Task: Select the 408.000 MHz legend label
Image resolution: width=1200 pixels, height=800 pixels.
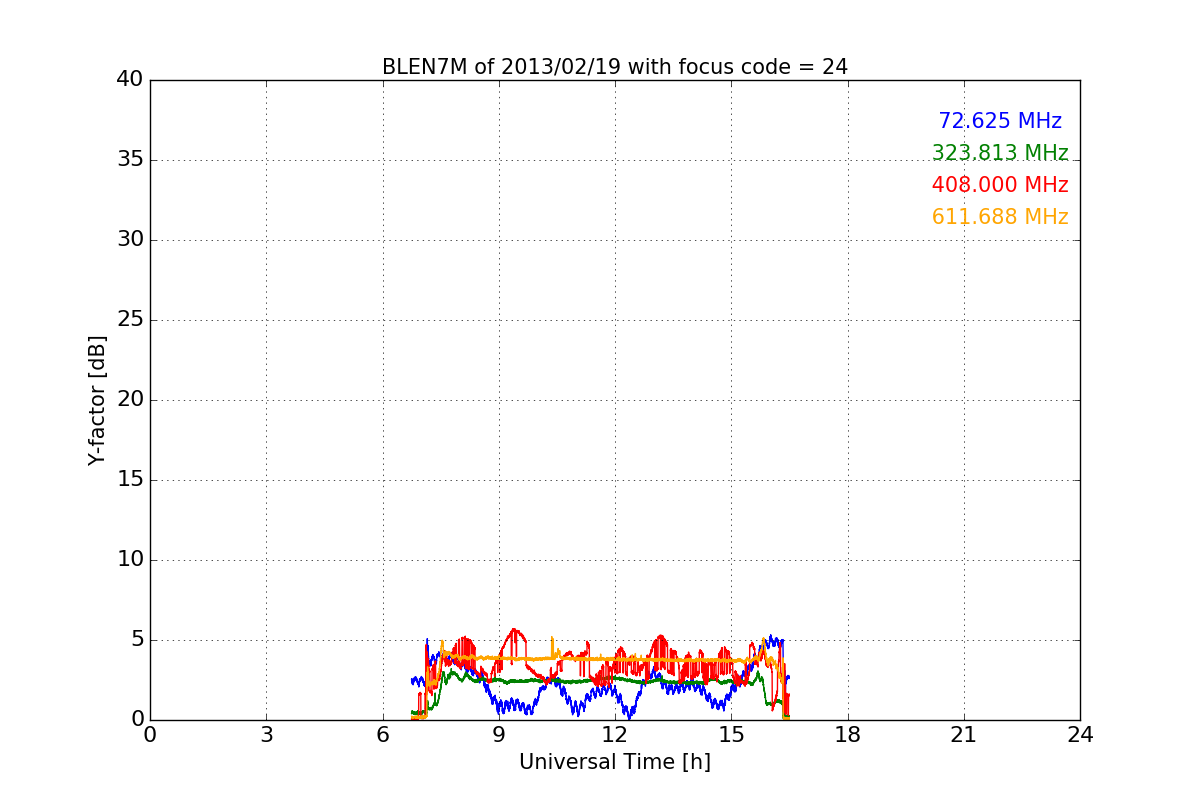Action: pyautogui.click(x=1000, y=185)
